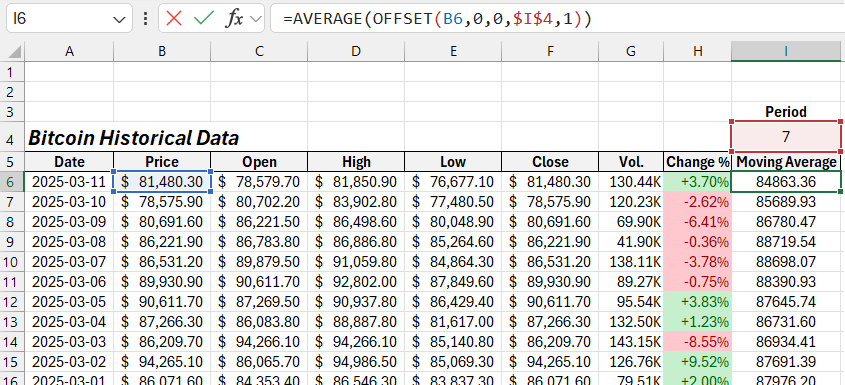
Task: Select price cell 78,575.90 in column B
Action: 162,202
